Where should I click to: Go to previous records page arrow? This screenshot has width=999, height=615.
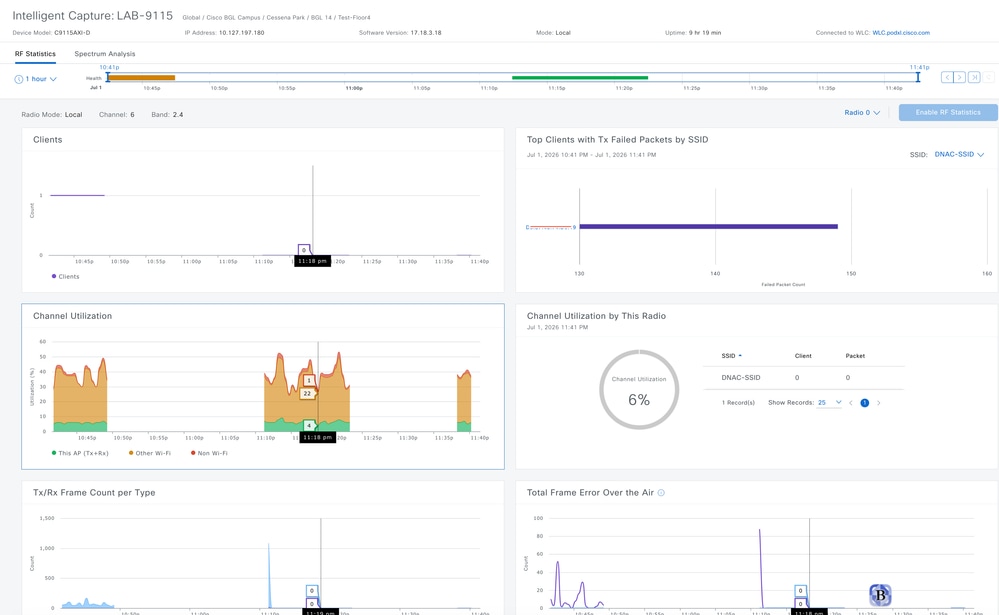[851, 403]
